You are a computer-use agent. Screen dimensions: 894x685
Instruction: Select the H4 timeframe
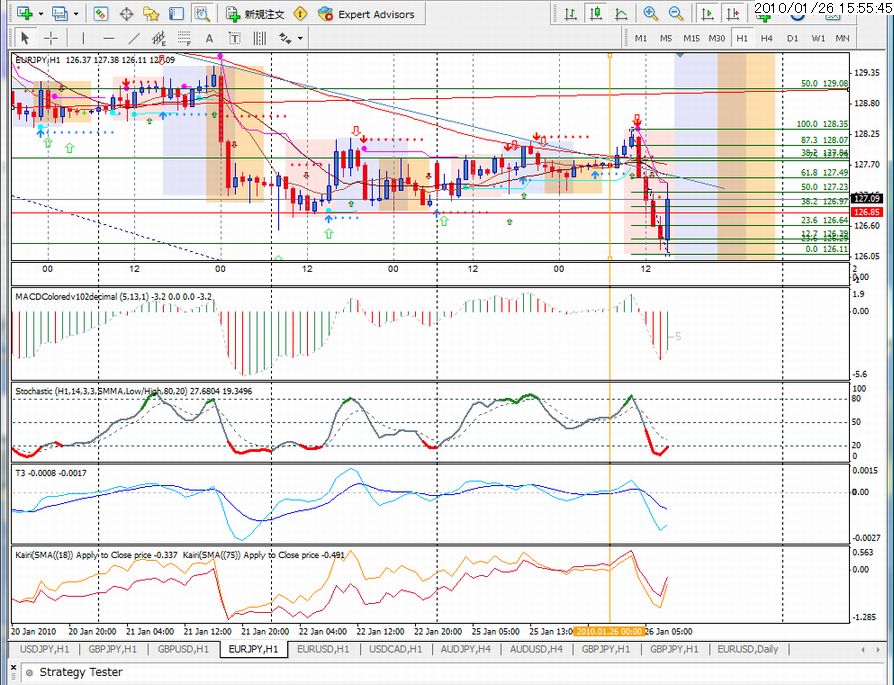(766, 38)
